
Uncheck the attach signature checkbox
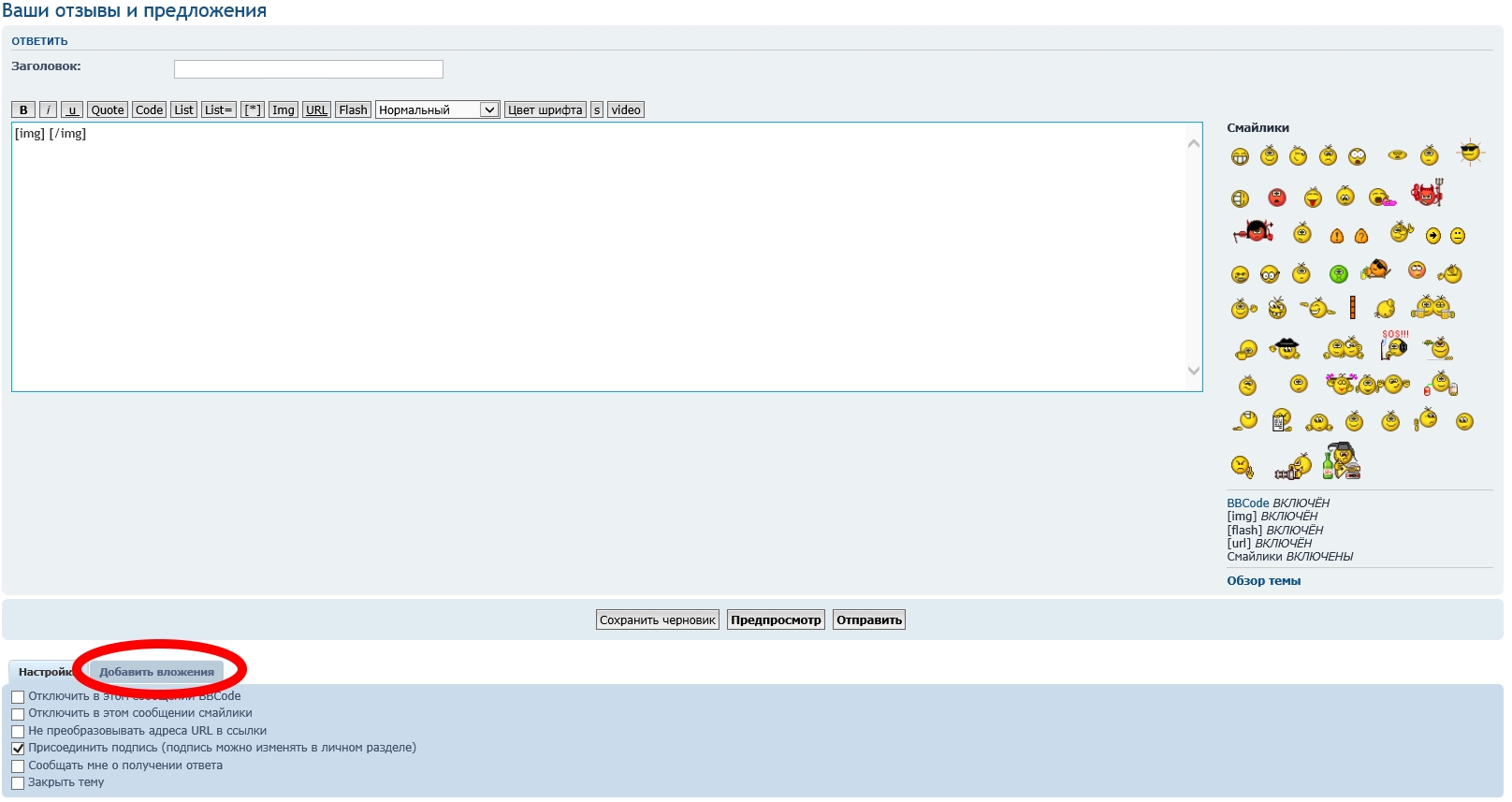click(x=18, y=749)
